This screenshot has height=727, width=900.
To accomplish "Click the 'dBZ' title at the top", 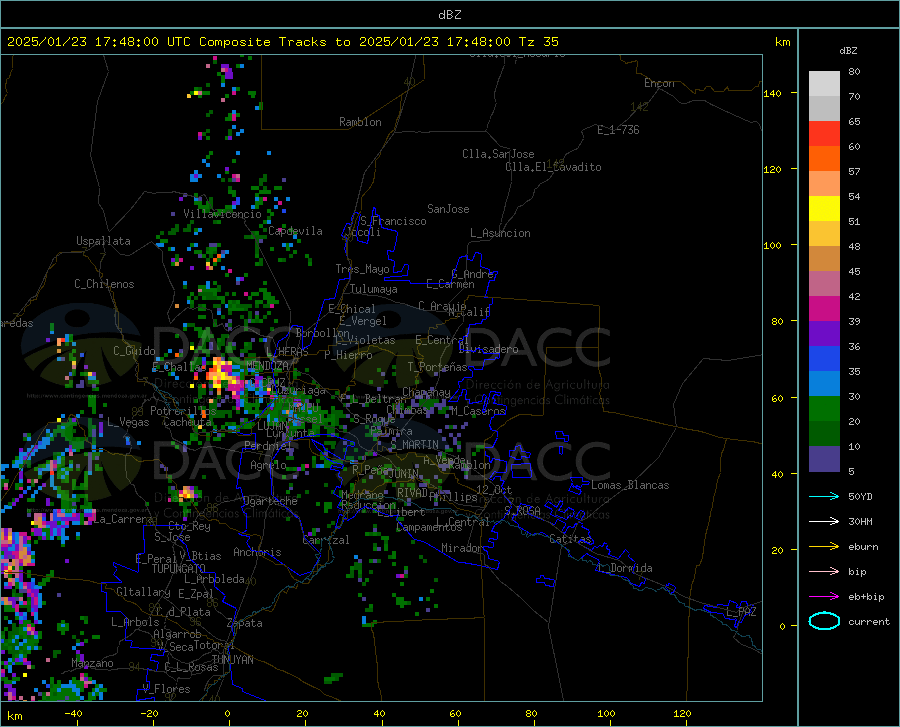I will [449, 15].
